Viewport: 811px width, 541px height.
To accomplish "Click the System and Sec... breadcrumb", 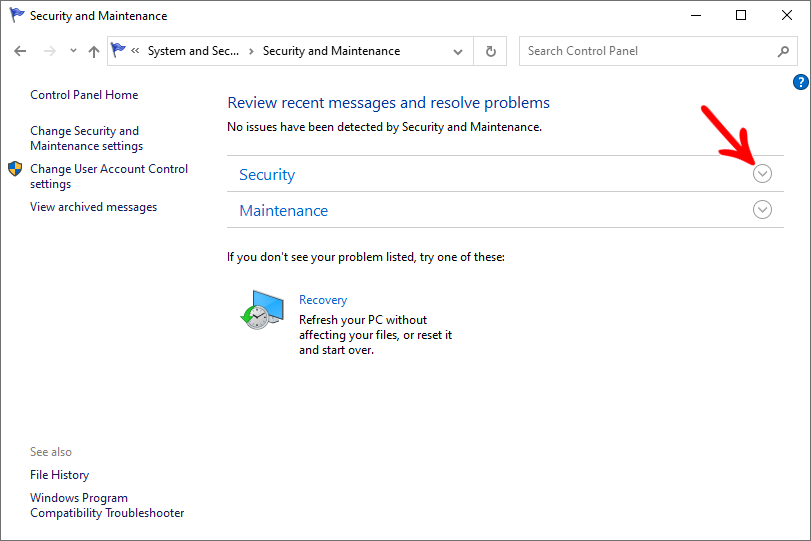I will click(193, 51).
